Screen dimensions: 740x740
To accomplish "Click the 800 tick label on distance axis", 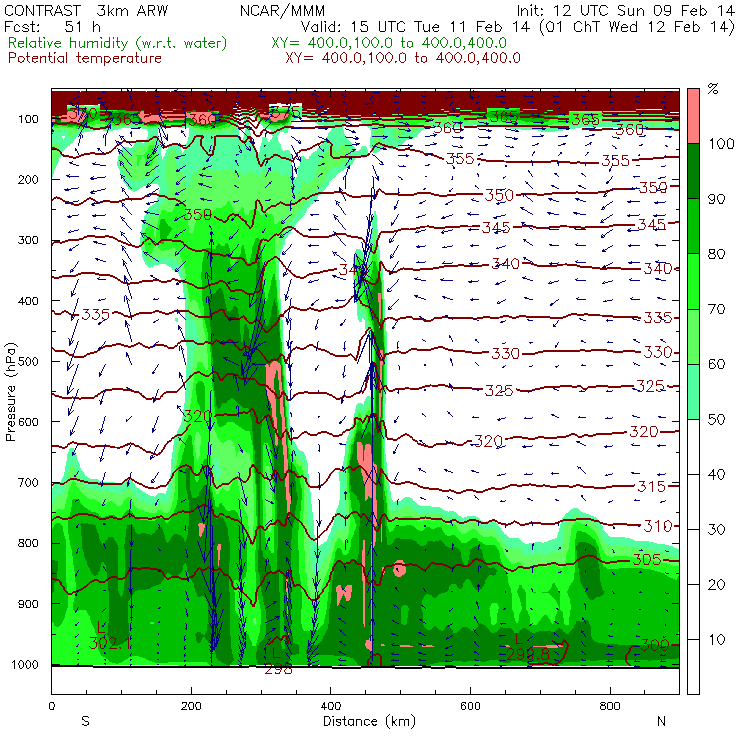I will tap(610, 706).
